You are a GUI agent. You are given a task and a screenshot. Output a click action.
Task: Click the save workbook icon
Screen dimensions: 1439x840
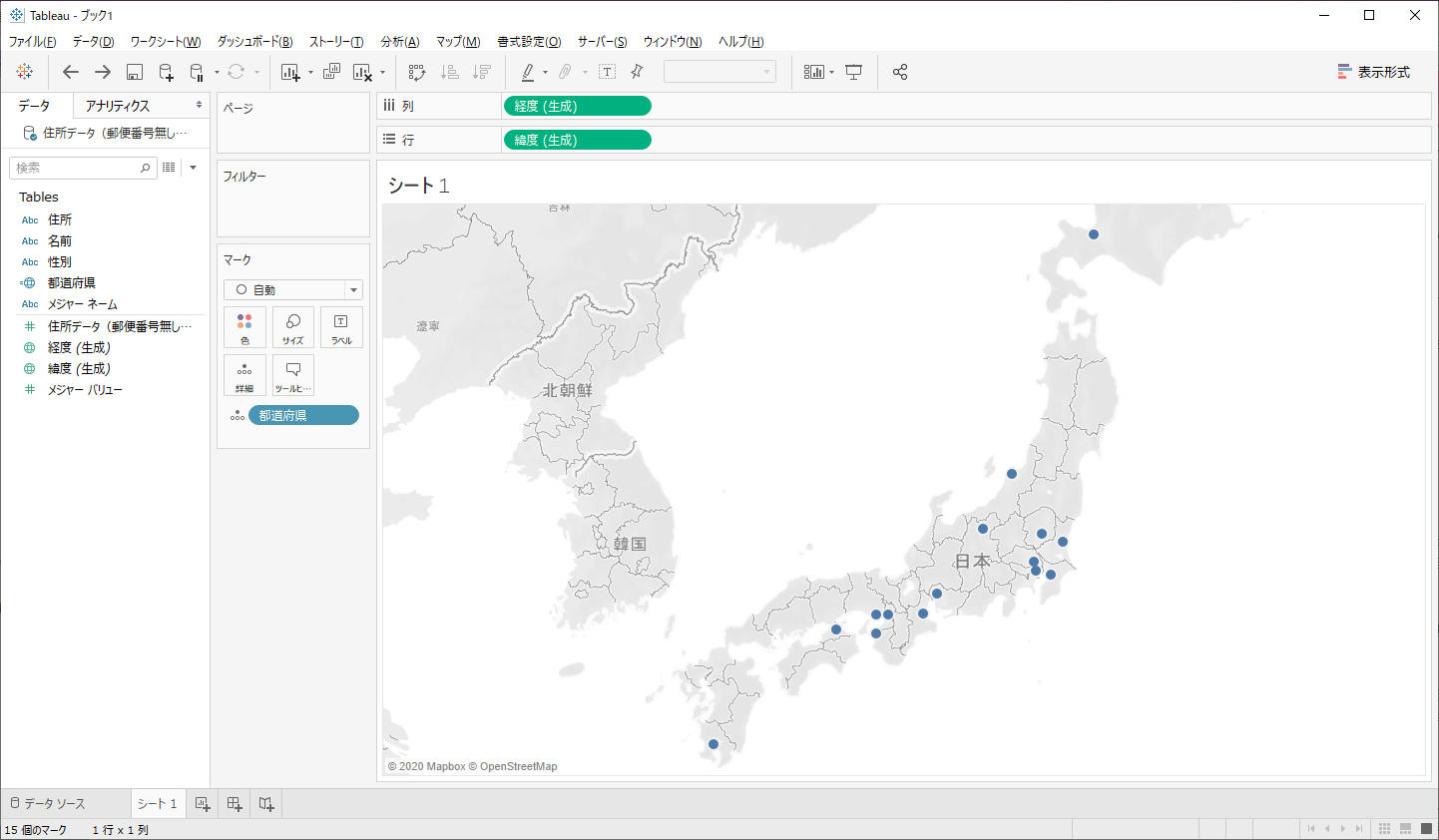click(135, 72)
